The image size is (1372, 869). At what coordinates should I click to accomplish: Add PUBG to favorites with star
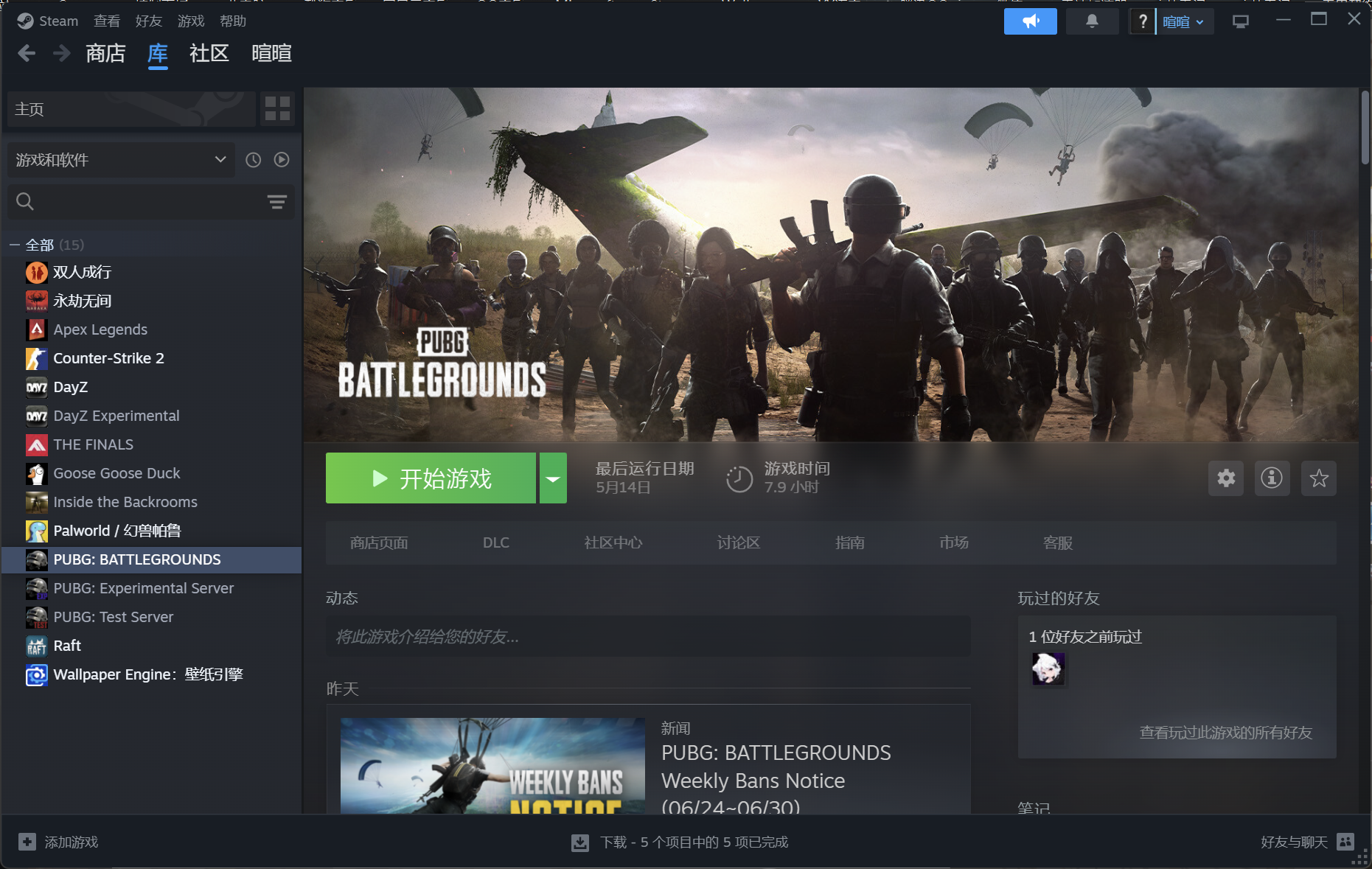point(1318,478)
